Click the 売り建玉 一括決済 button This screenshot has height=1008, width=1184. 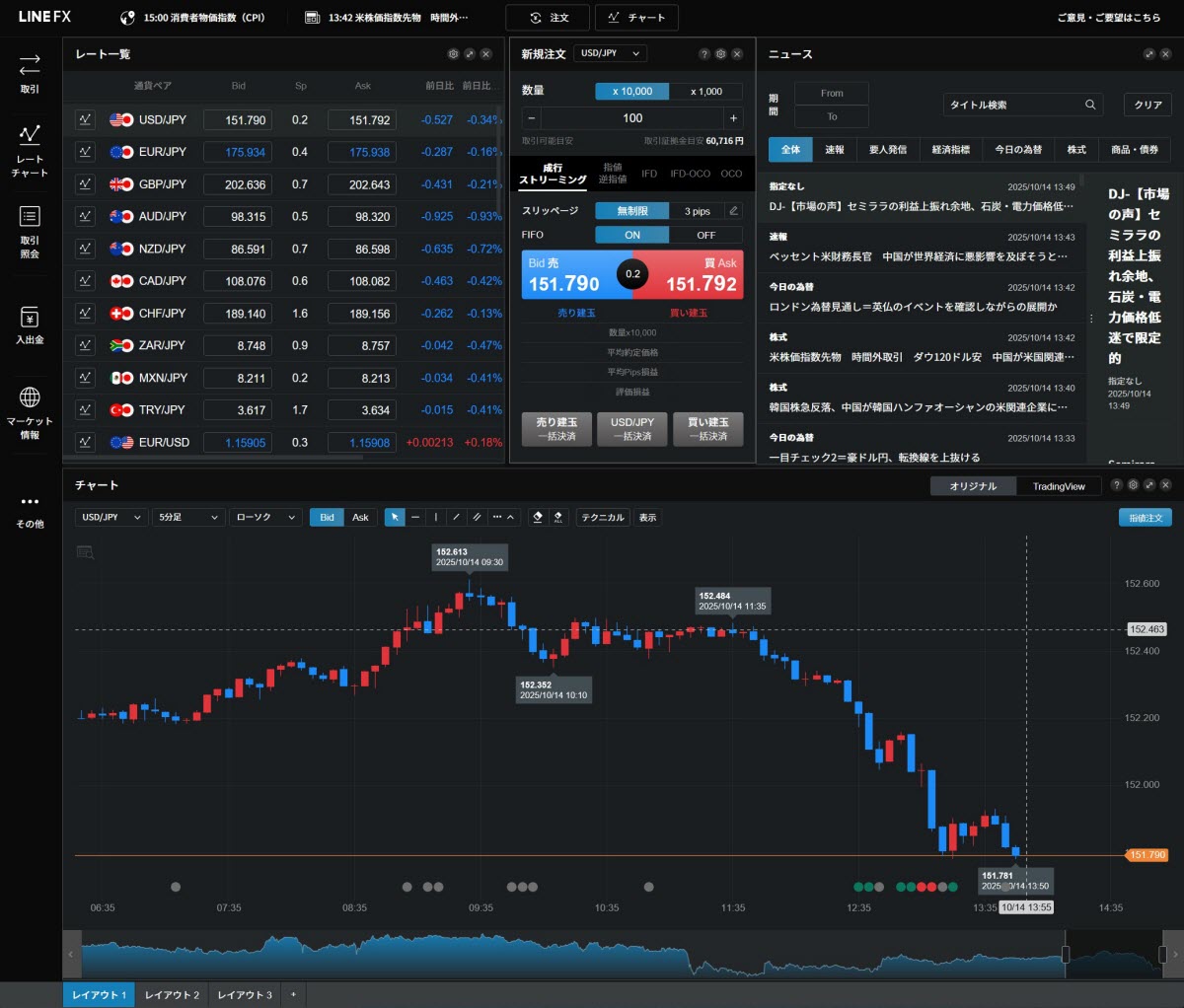click(556, 429)
